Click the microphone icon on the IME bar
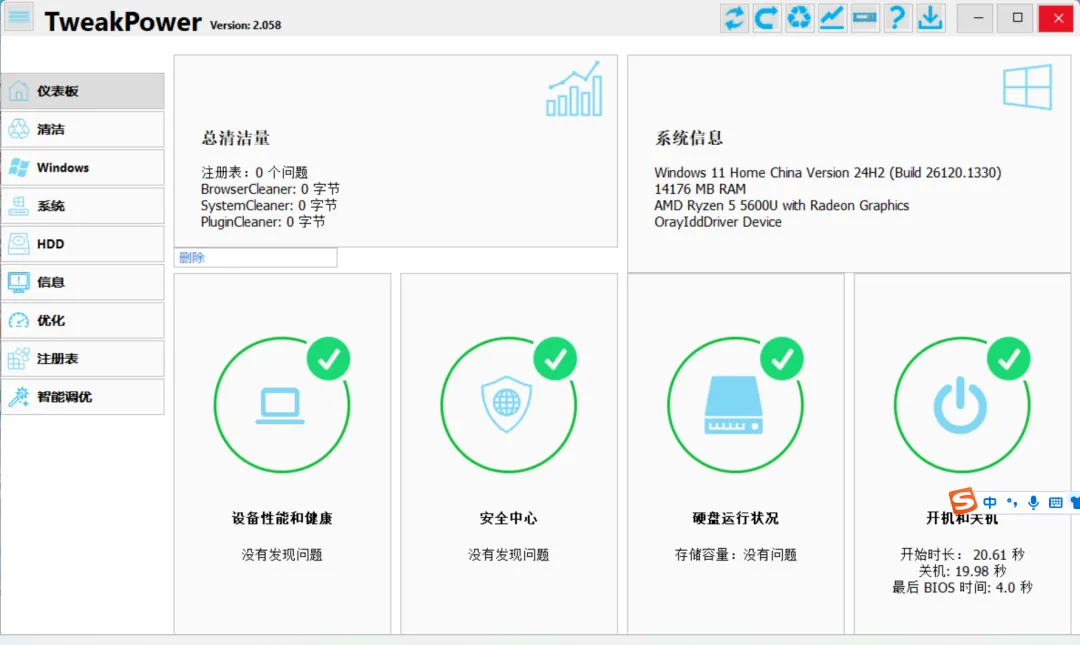Screen dimensions: 1080x645 pos(1033,502)
